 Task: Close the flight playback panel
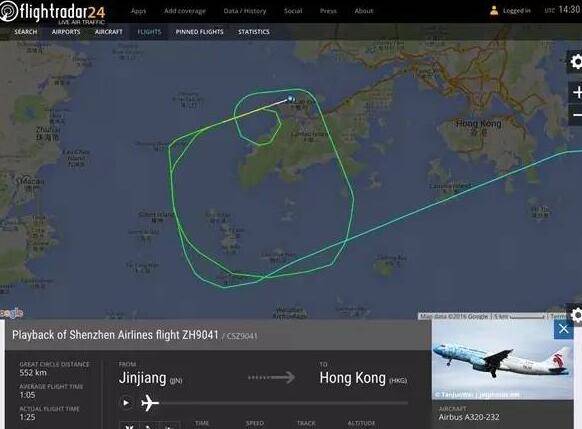point(563,329)
